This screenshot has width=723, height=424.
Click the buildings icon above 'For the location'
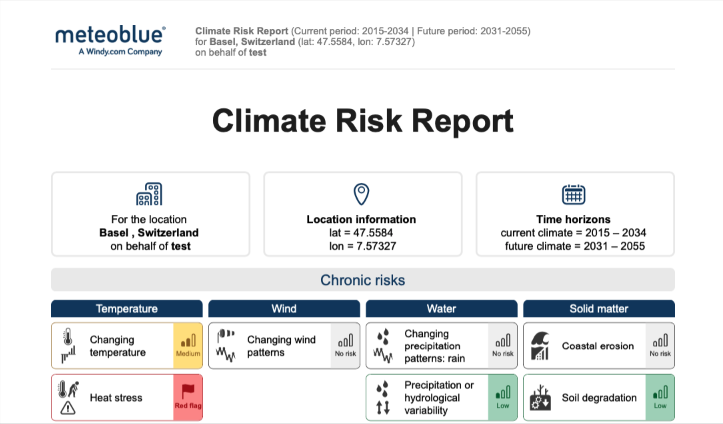[x=149, y=194]
